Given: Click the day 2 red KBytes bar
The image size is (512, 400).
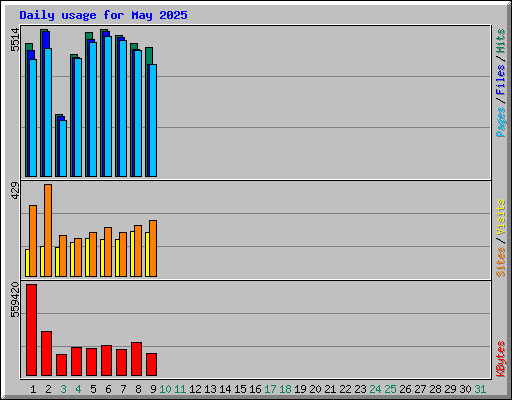Looking at the screenshot, I should point(46,353).
